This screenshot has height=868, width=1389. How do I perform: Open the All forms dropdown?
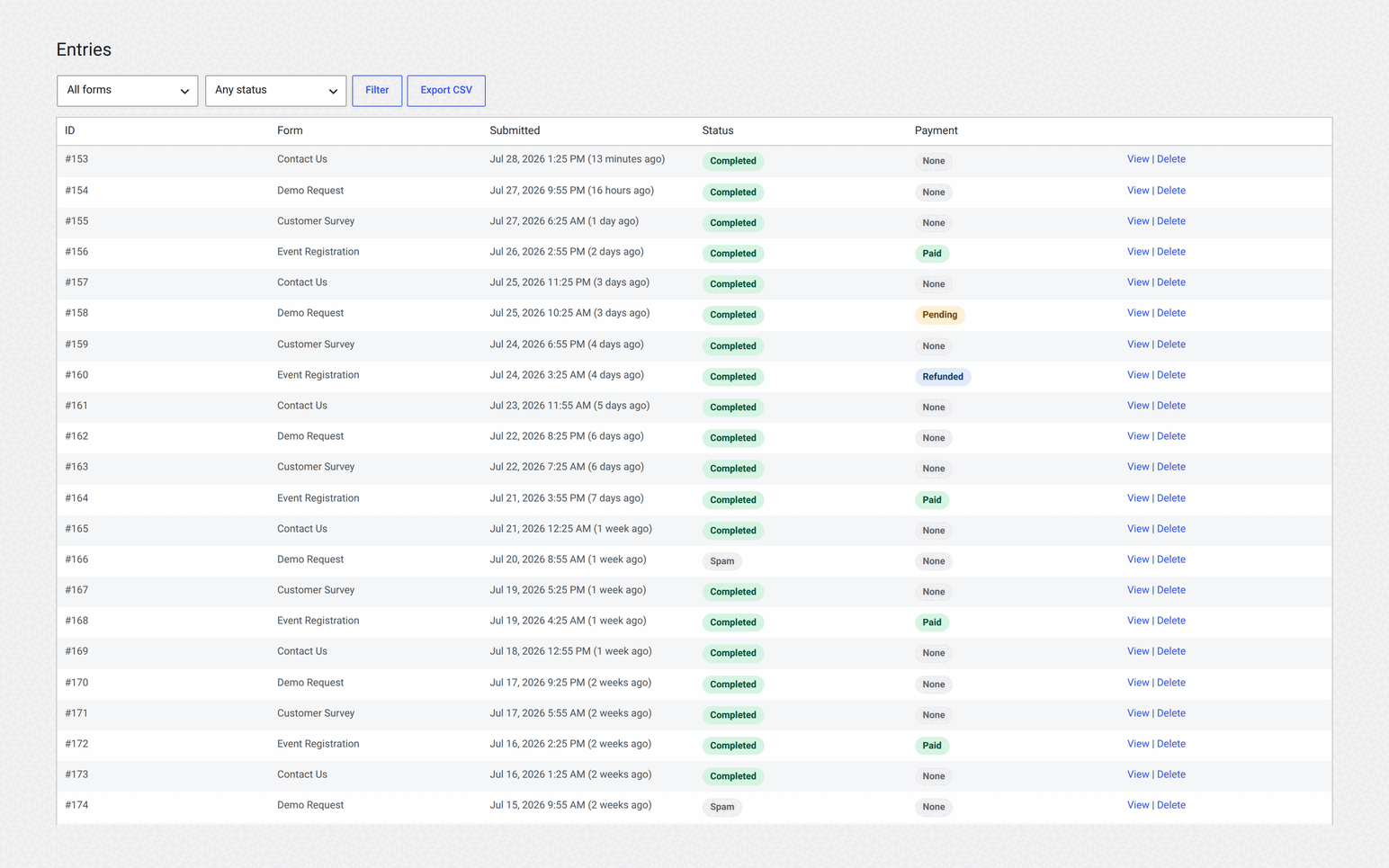pyautogui.click(x=127, y=91)
